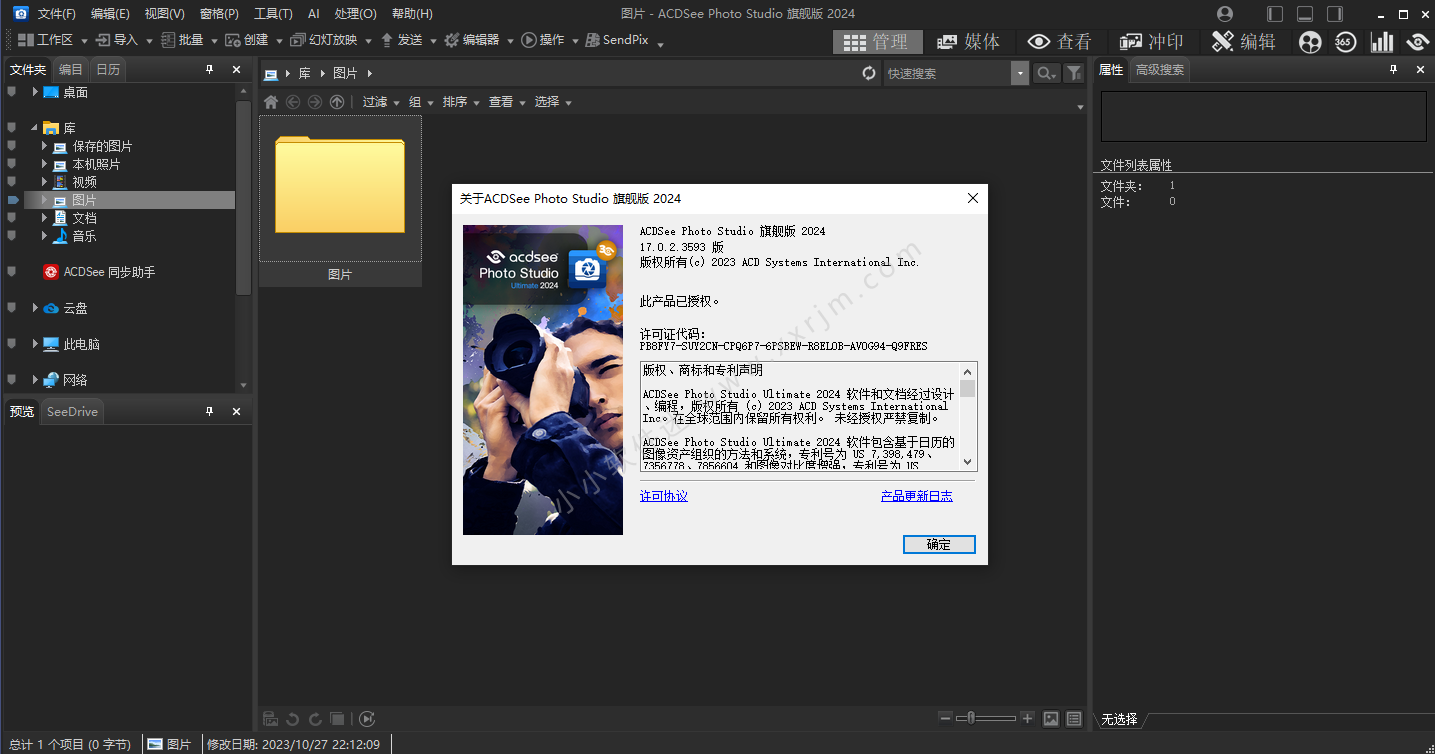Pin the 文件夹 folders panel

[x=209, y=70]
